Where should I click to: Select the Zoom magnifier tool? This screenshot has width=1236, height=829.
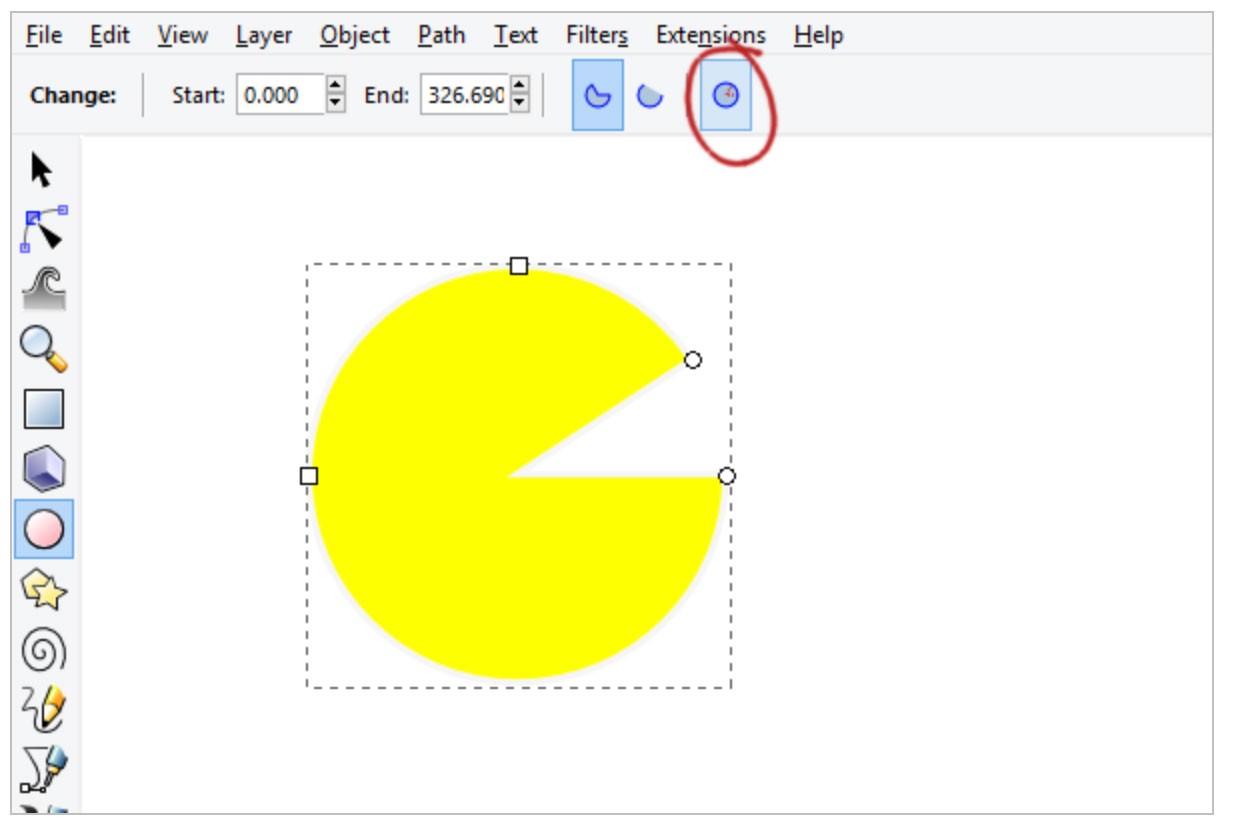[x=44, y=349]
